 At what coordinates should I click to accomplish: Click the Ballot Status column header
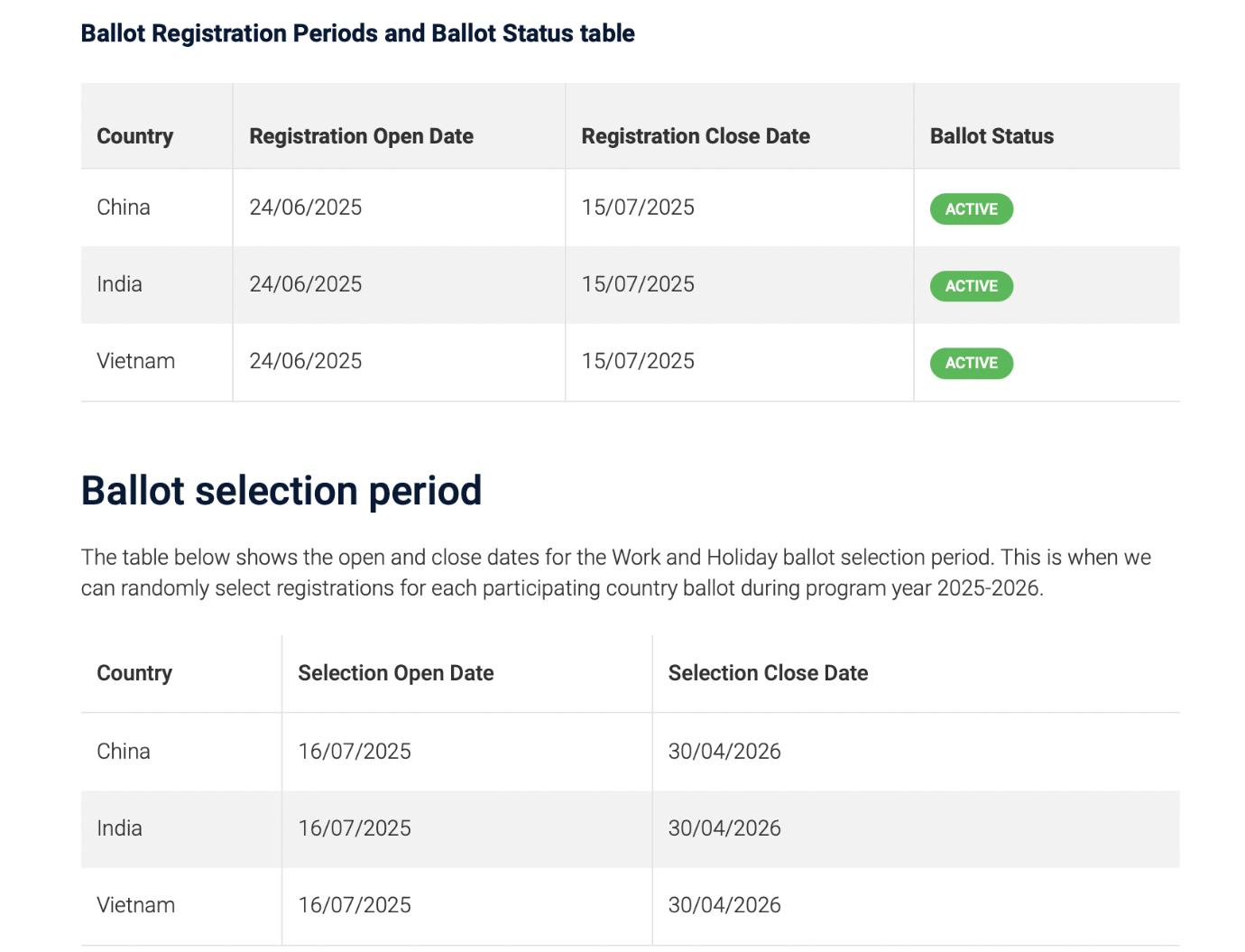991,136
